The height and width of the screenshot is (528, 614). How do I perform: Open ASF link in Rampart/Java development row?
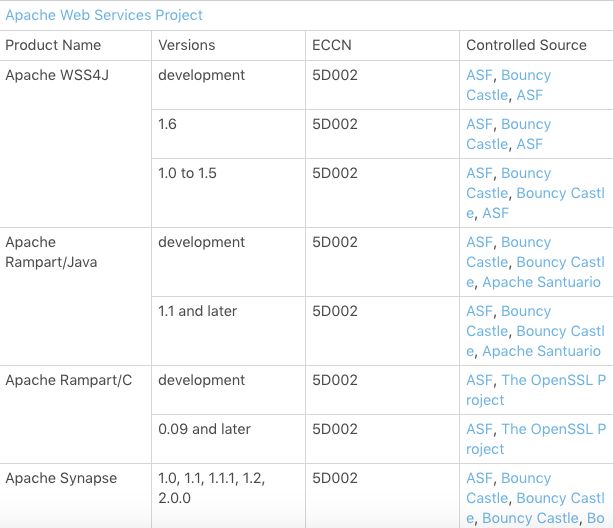click(479, 242)
